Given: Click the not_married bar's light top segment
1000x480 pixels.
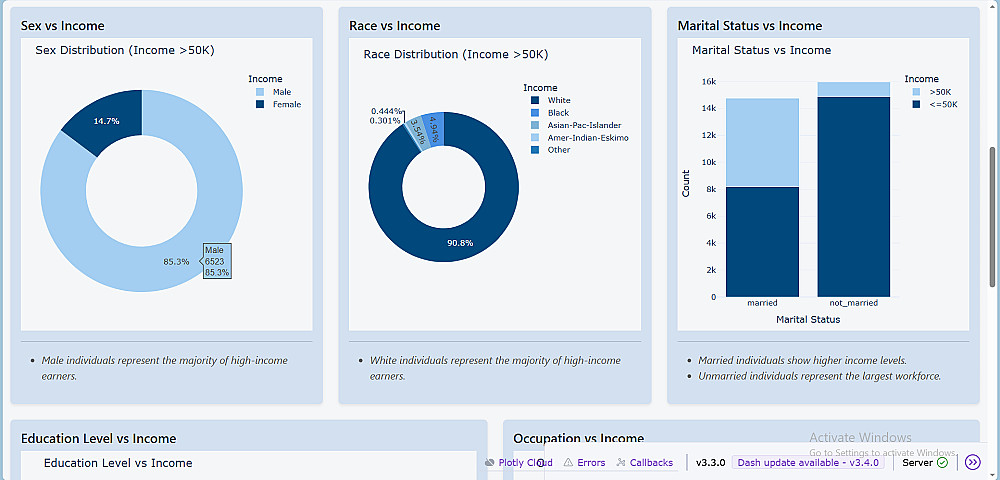Looking at the screenshot, I should click(854, 89).
